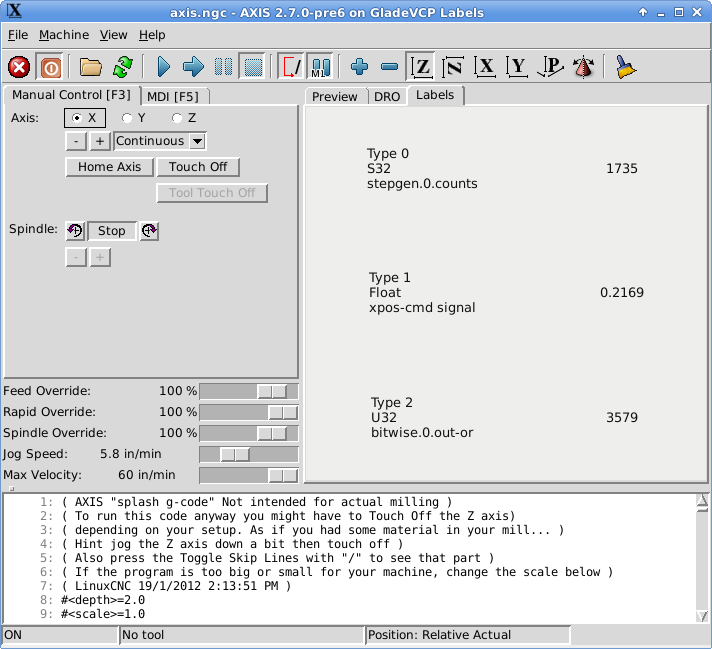Run the program with the play icon
712x649 pixels.
click(x=163, y=67)
